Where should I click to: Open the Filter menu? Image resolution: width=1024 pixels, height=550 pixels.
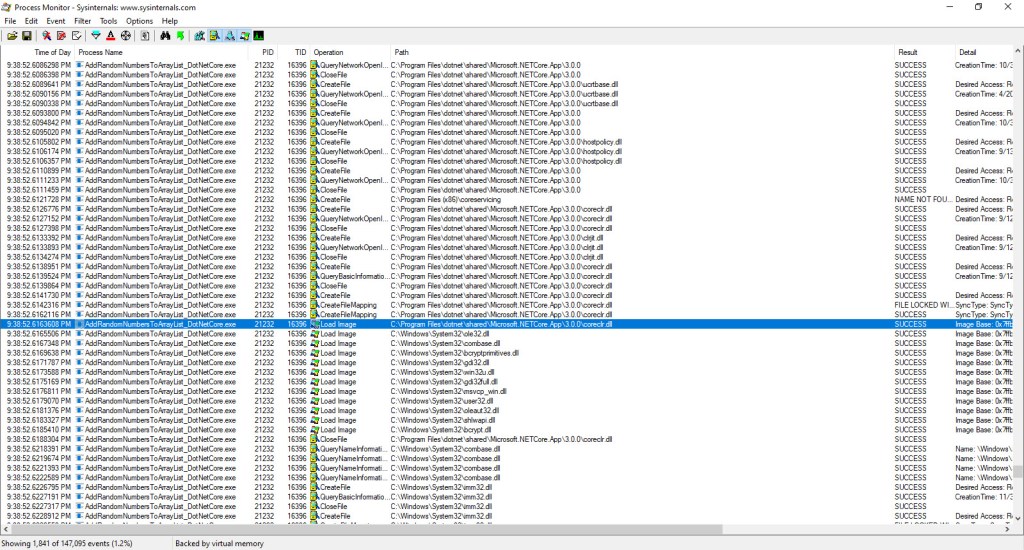82,21
